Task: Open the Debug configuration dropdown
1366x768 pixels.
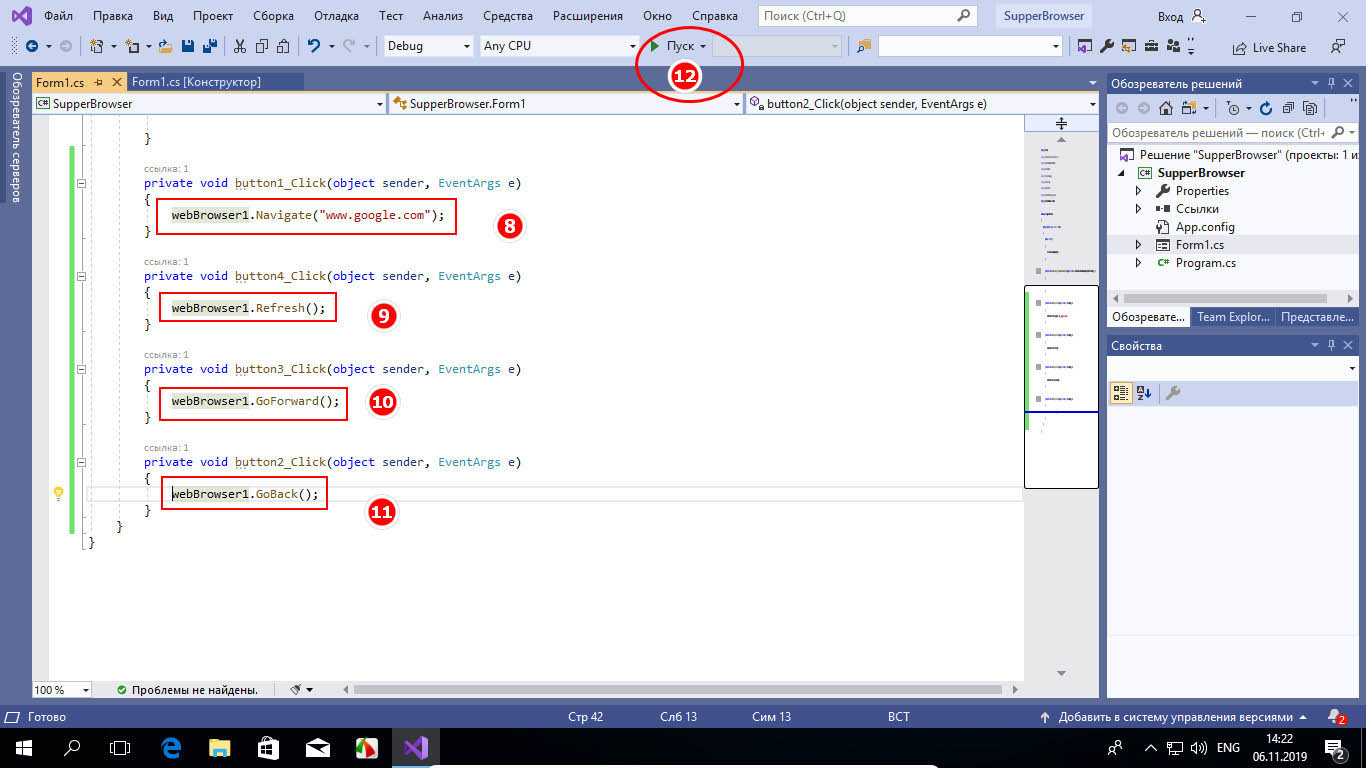Action: [x=467, y=46]
